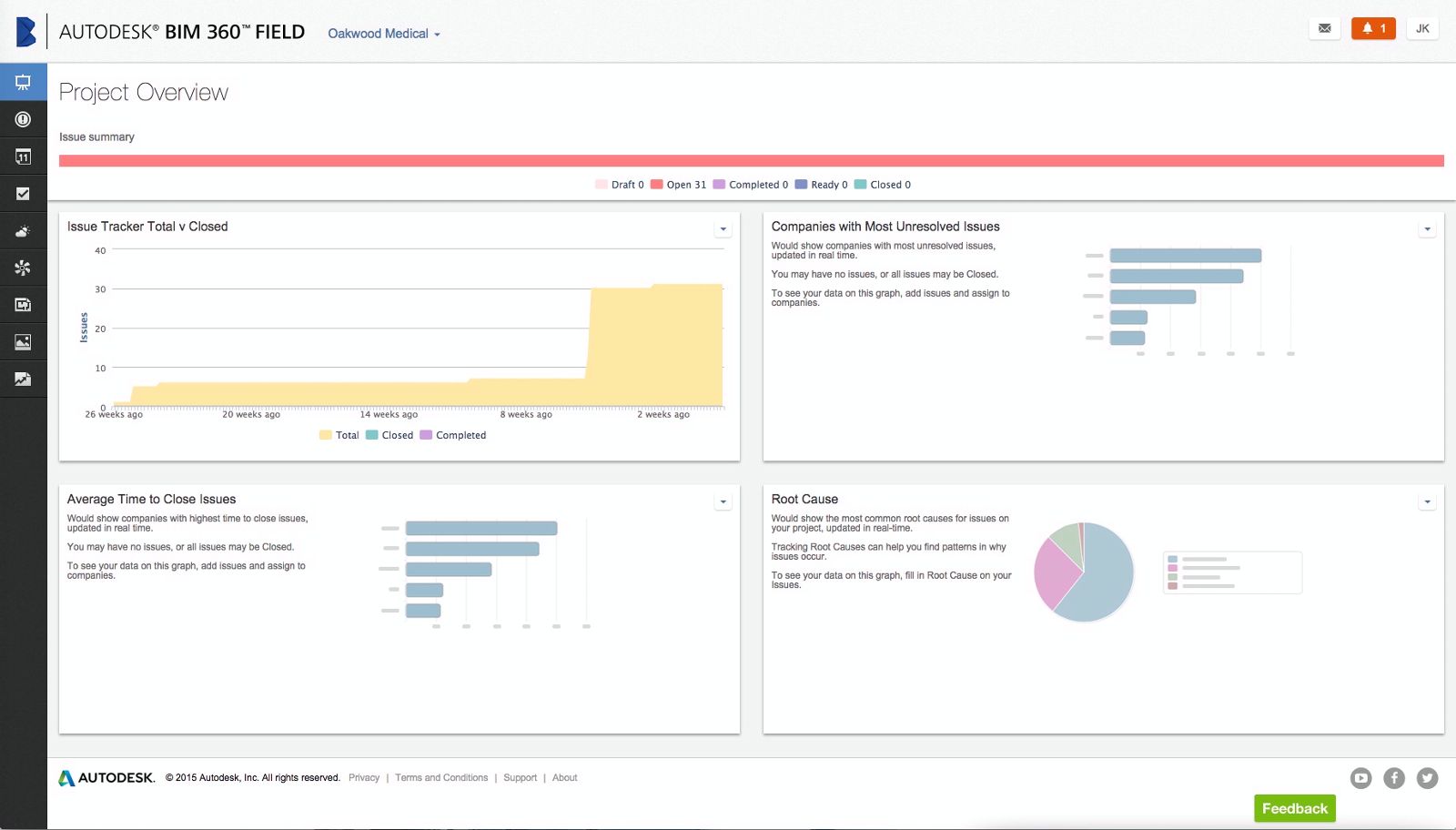Click the Closed 0 issue summary legend

[883, 185]
